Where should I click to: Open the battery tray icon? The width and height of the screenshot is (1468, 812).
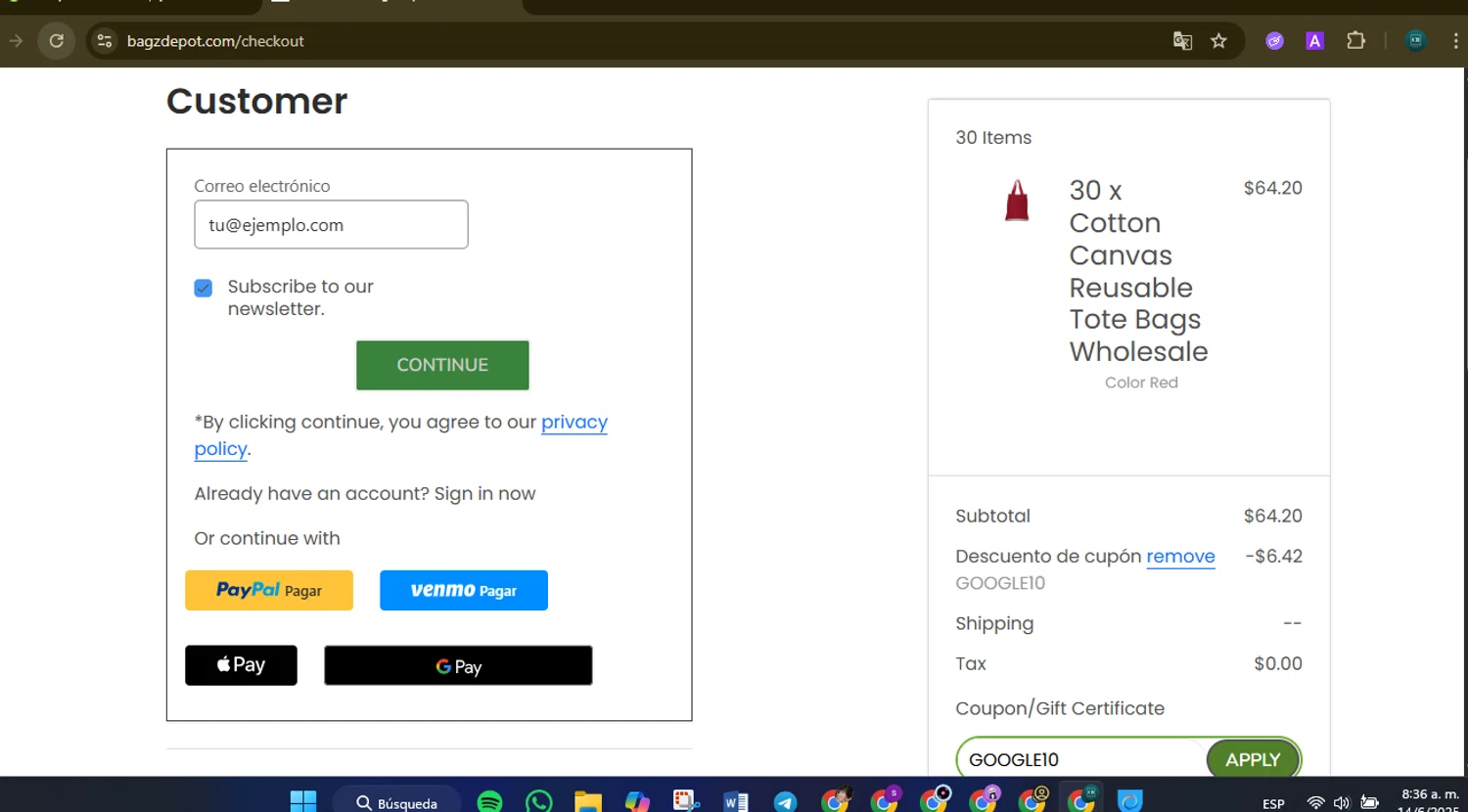1370,803
